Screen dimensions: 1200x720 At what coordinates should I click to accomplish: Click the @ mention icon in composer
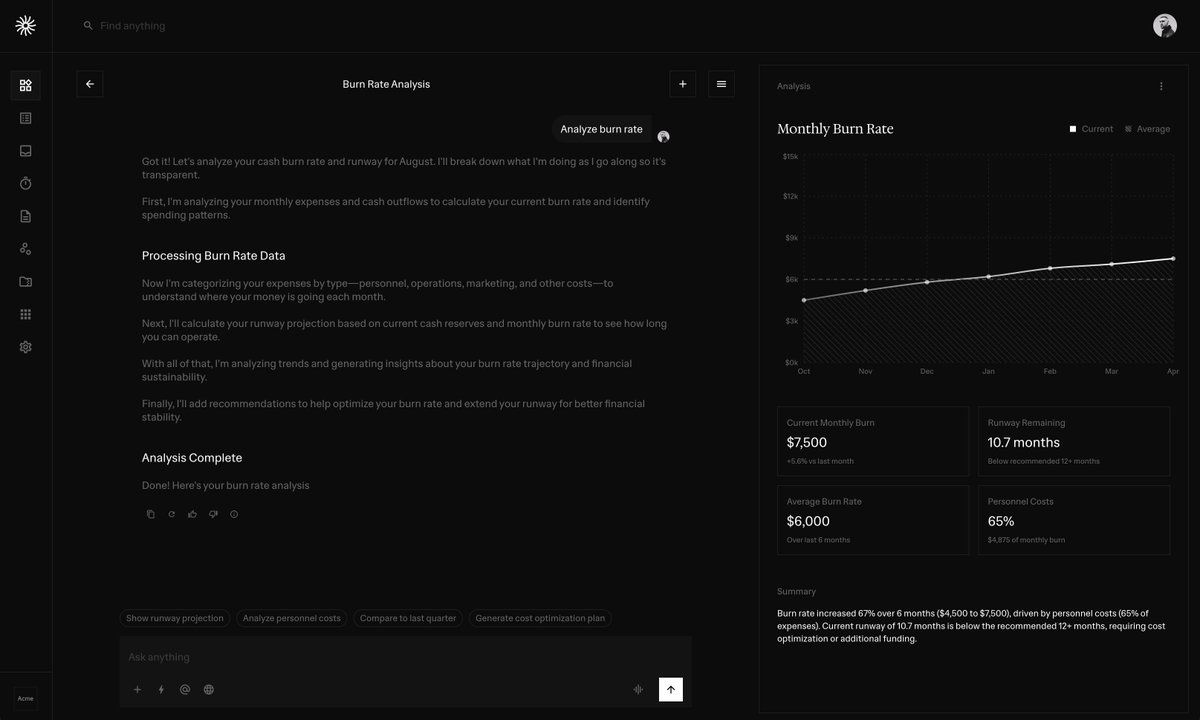185,689
